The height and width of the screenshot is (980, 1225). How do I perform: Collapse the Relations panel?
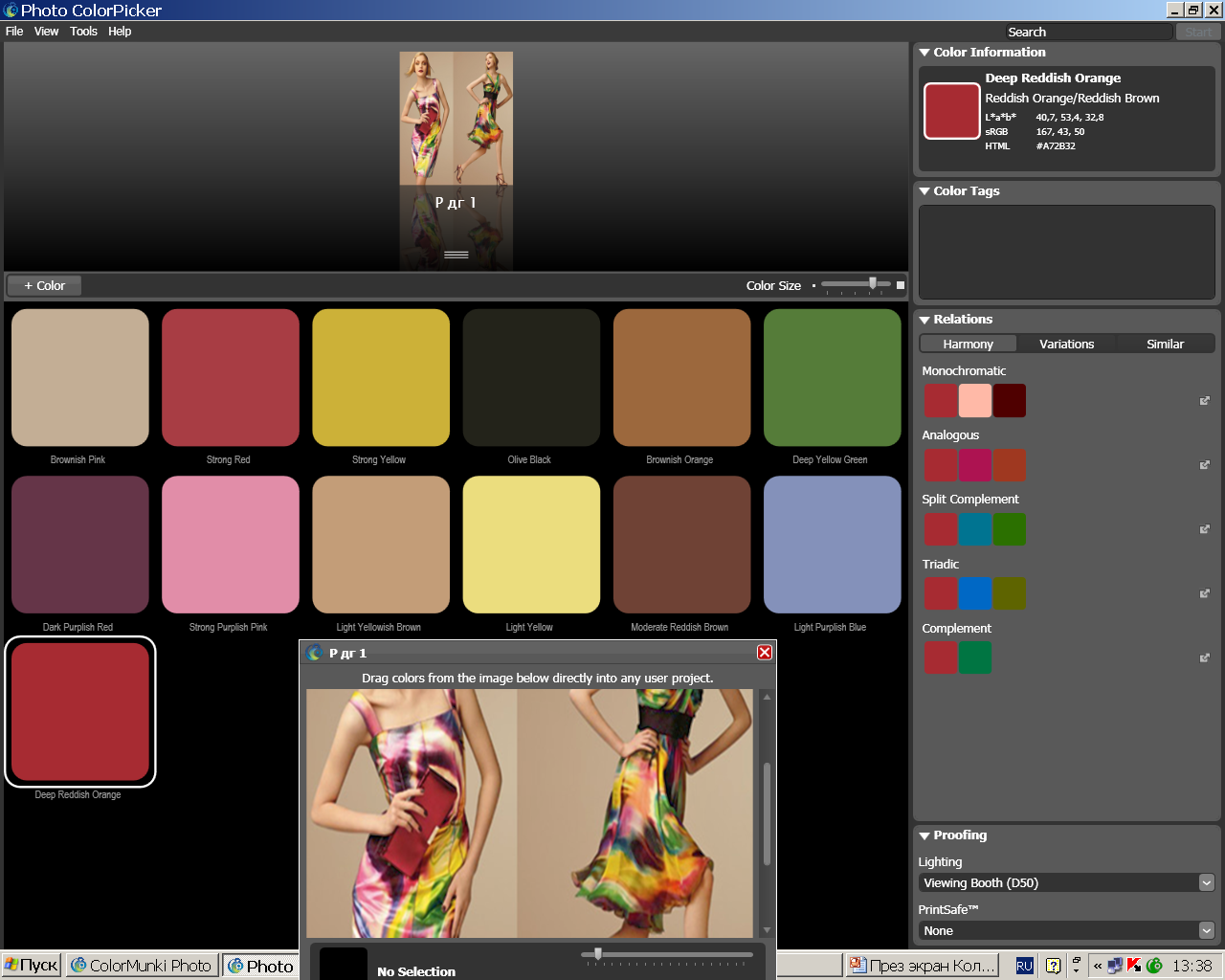924,320
